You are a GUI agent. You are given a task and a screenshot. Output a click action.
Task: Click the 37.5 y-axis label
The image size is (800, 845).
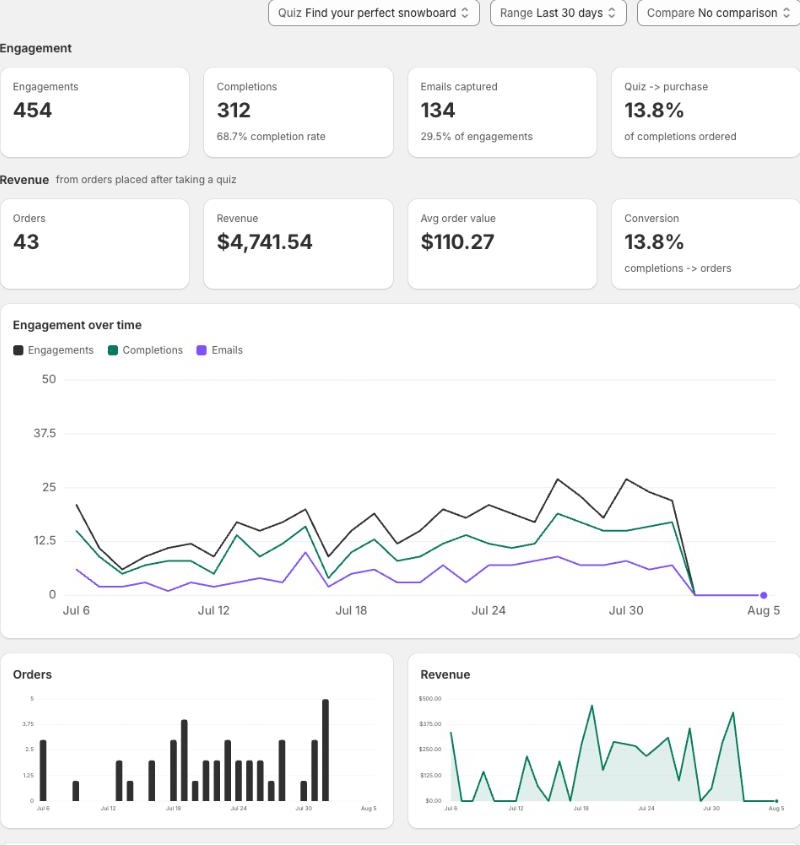[44, 433]
